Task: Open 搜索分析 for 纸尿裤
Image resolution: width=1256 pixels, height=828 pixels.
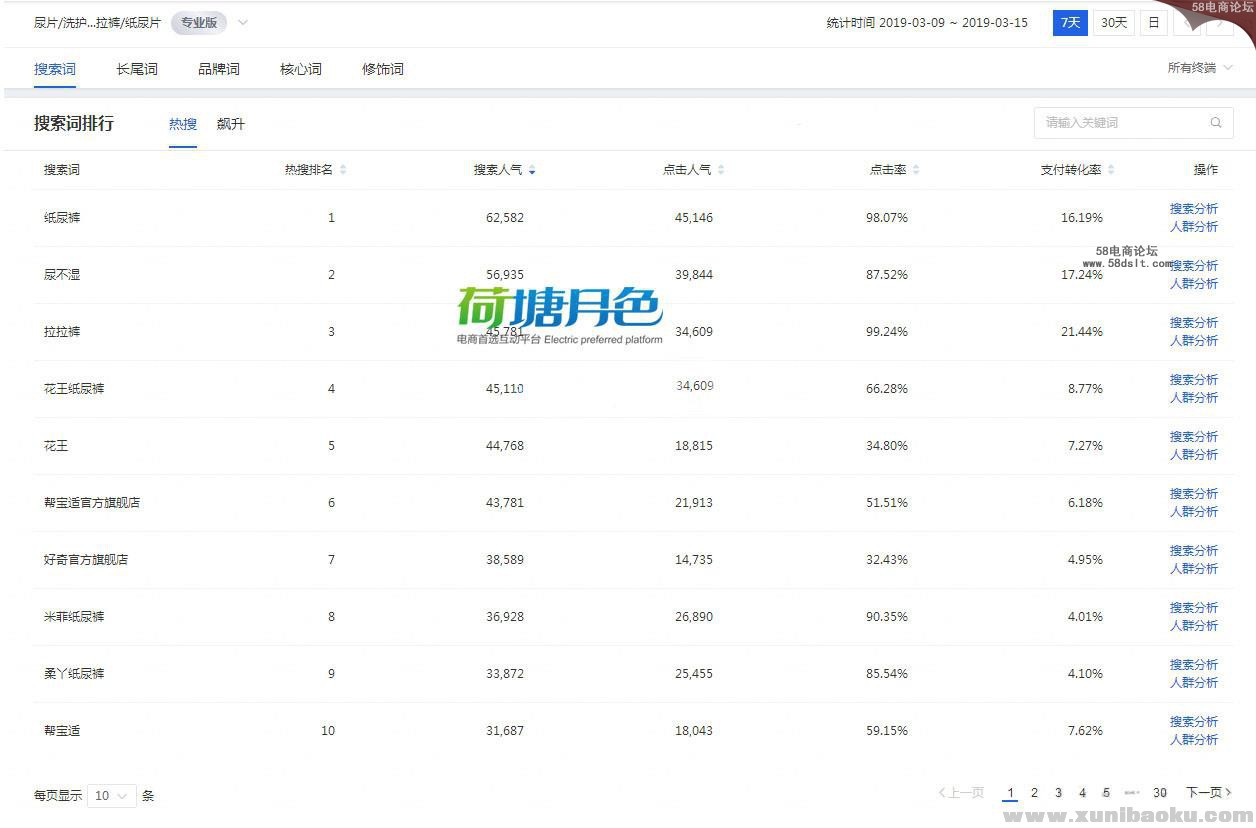Action: click(1194, 209)
